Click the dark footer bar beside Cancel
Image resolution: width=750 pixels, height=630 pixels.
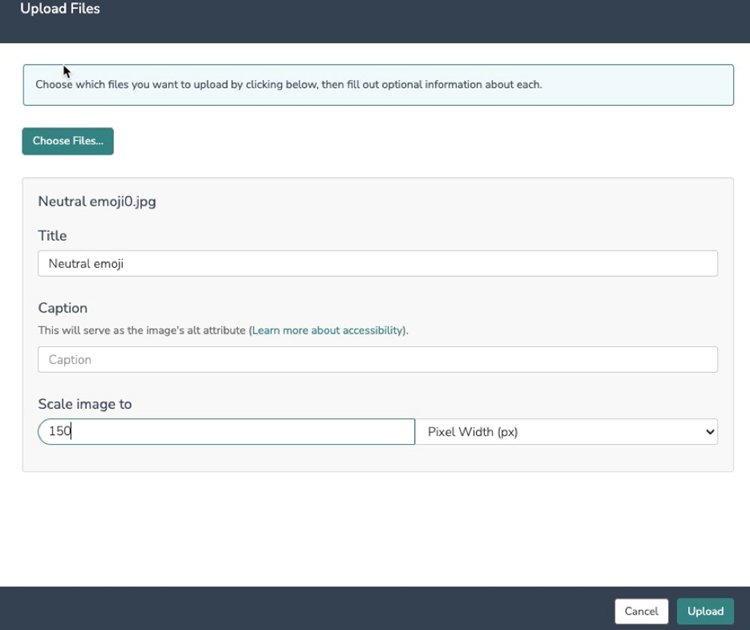(x=300, y=609)
